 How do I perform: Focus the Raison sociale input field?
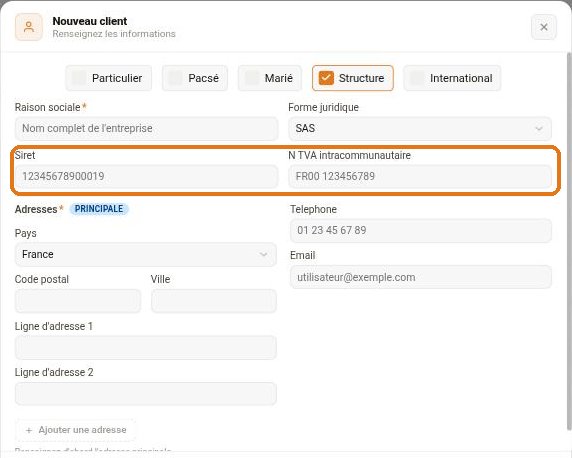pos(146,128)
